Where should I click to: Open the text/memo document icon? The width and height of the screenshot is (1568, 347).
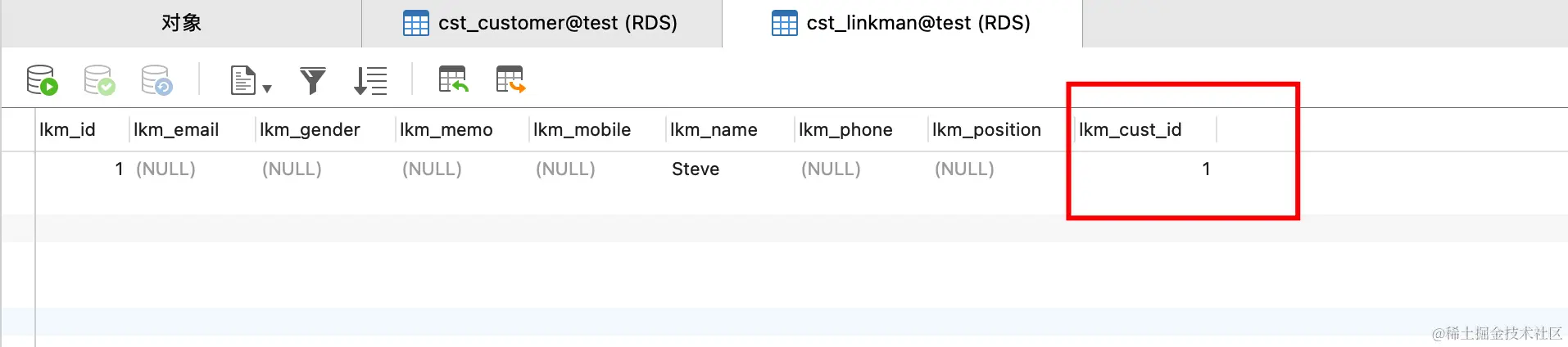click(x=243, y=80)
